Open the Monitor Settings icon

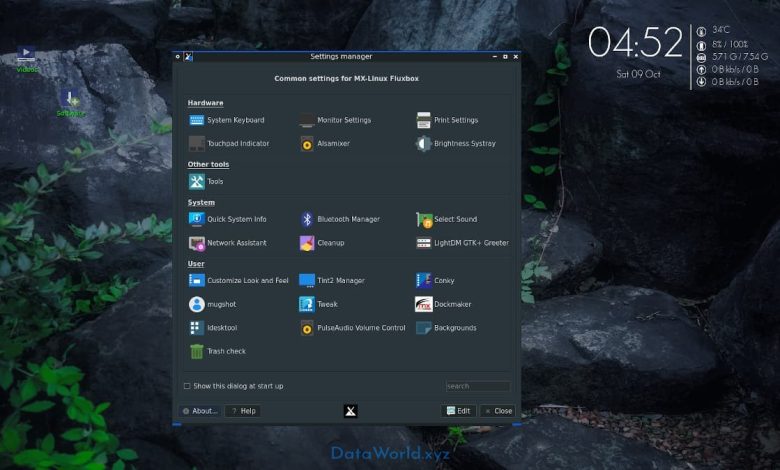tap(307, 120)
